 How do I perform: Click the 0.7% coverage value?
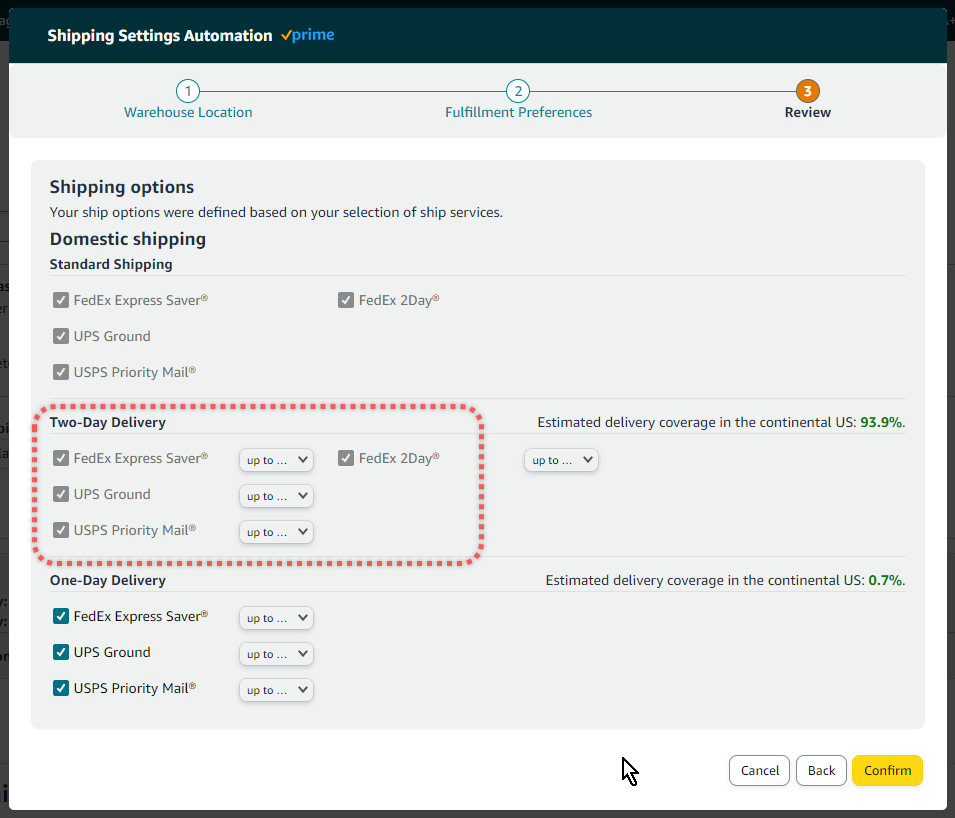(x=887, y=580)
